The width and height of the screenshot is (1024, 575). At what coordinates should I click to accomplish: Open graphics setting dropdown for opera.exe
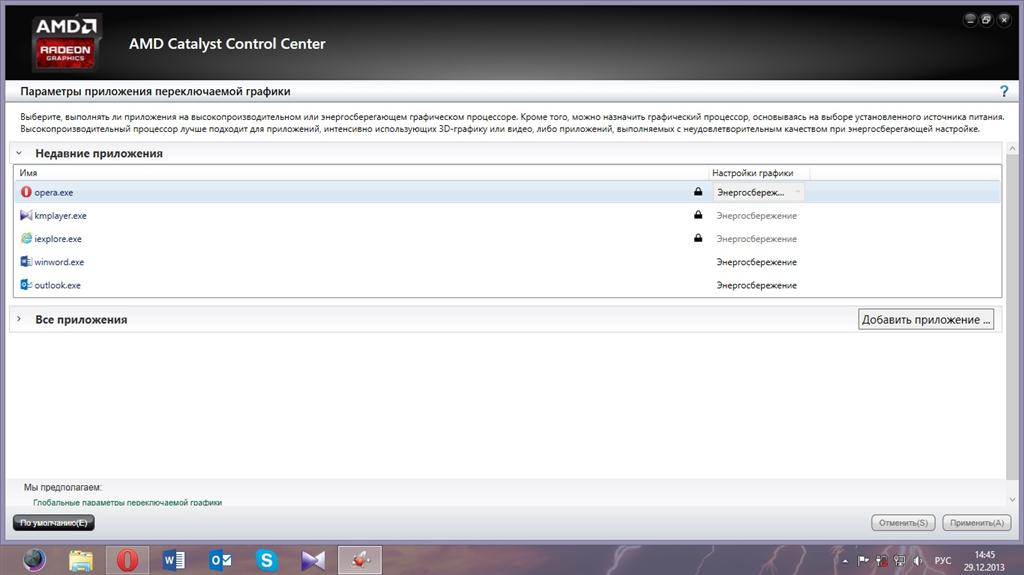pos(758,192)
